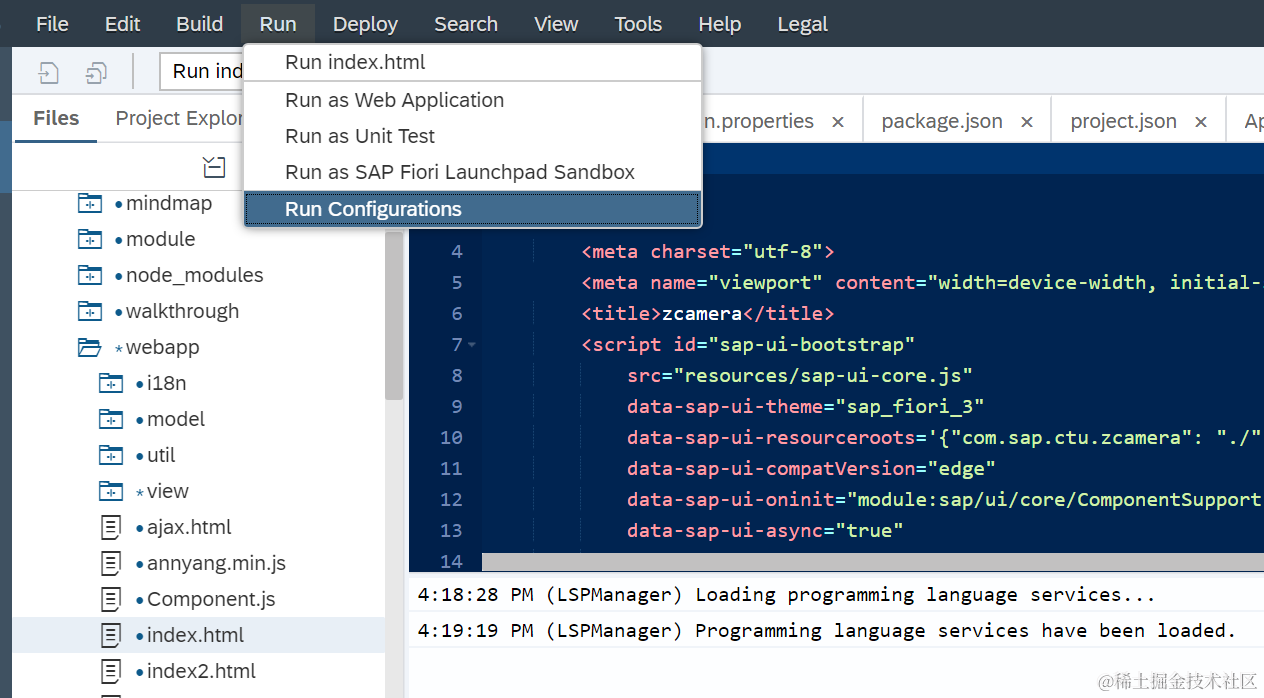
Task: Open the Edit menu
Action: [122, 24]
